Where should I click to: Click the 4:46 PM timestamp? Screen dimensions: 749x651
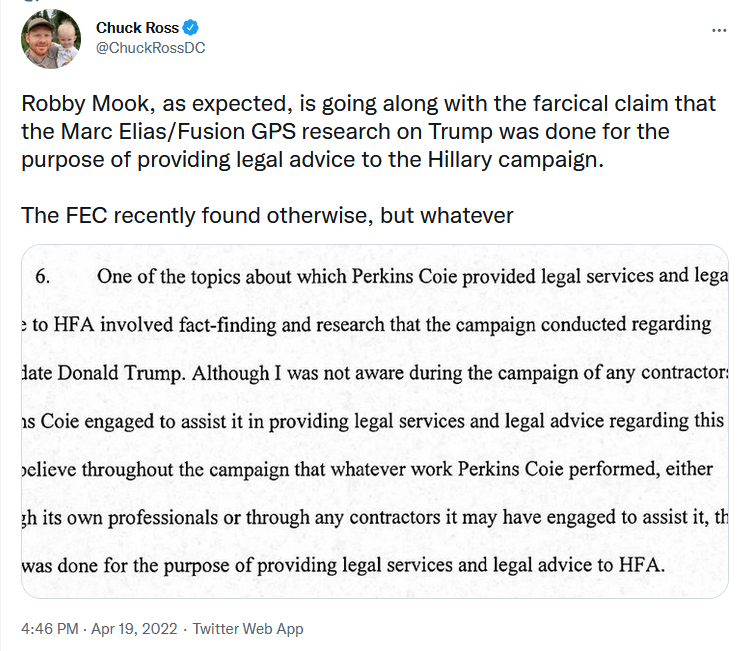51,629
